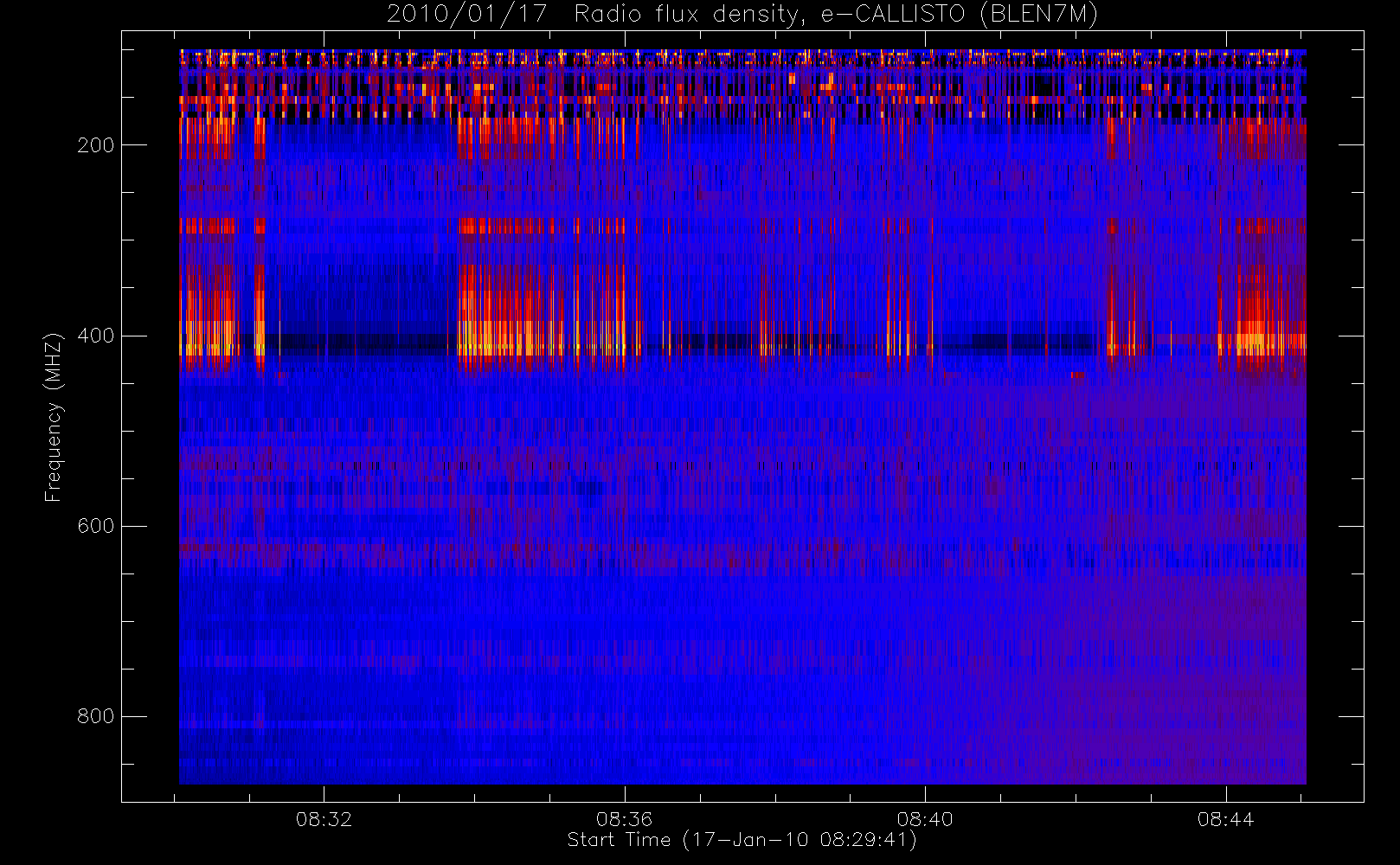
Task: Click the Frequency (MHZ) y-axis label
Action: point(54,417)
